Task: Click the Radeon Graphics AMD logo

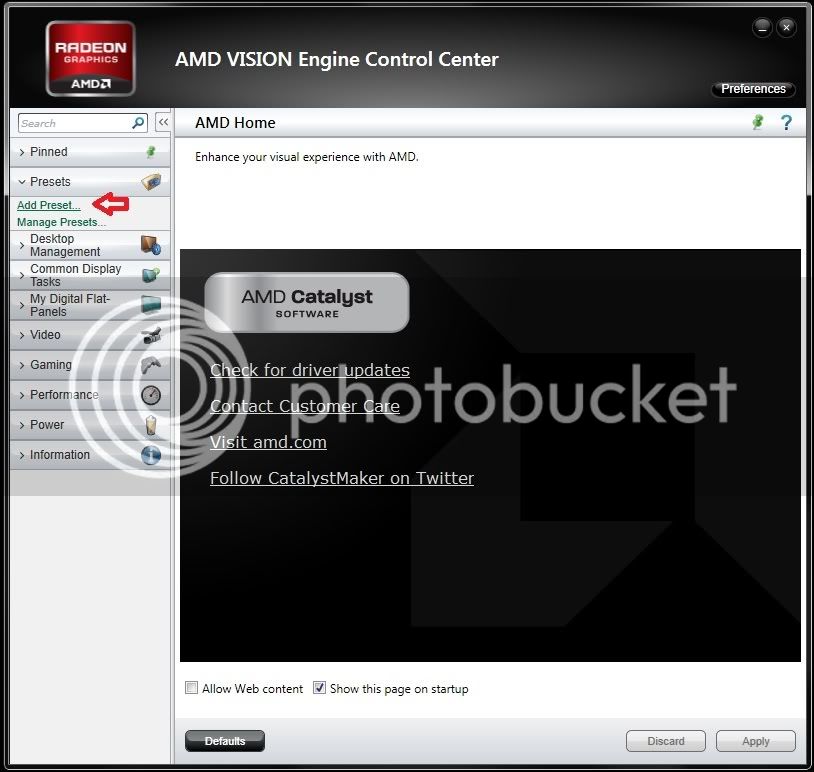Action: 90,59
